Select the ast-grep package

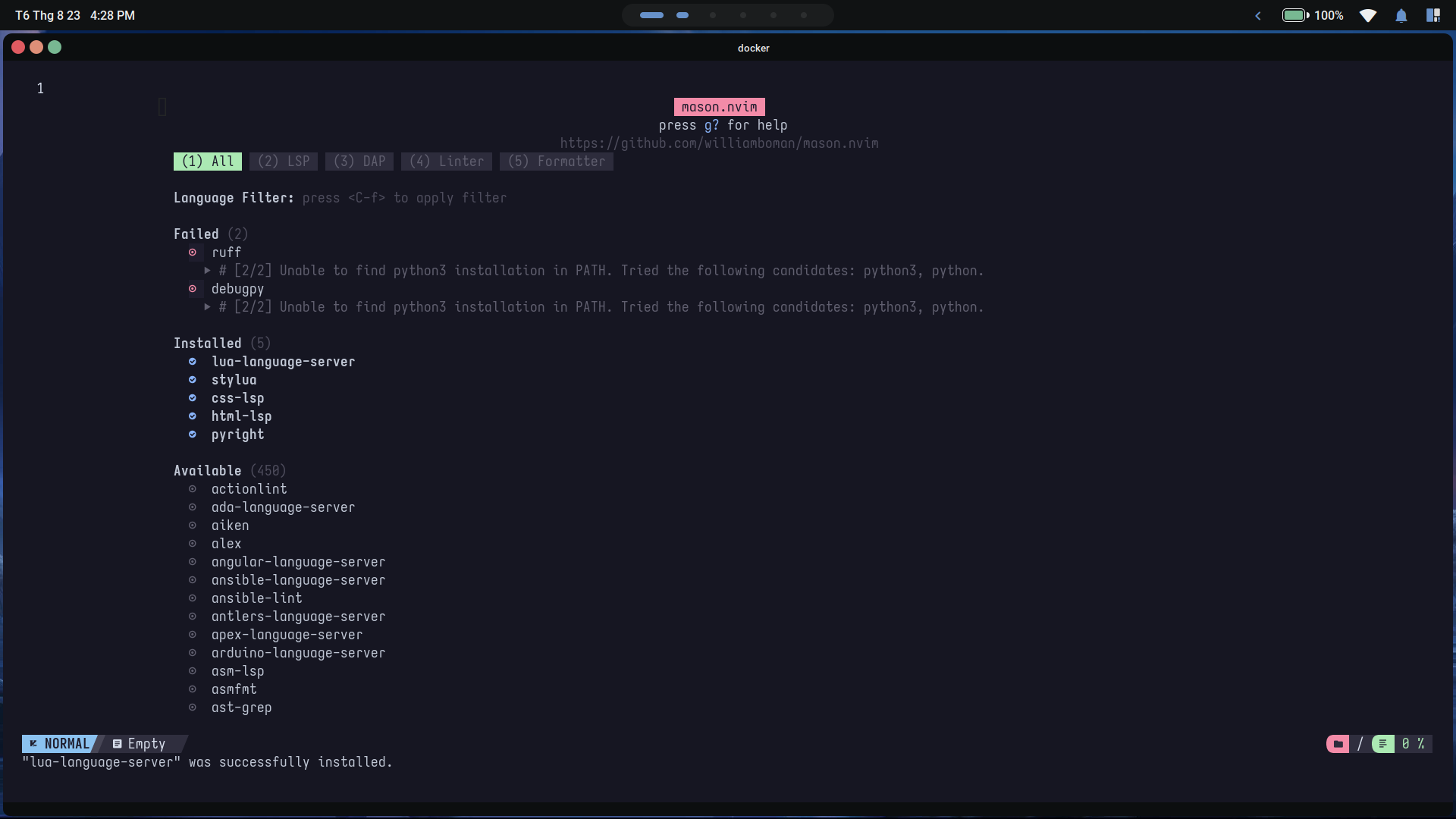[241, 708]
